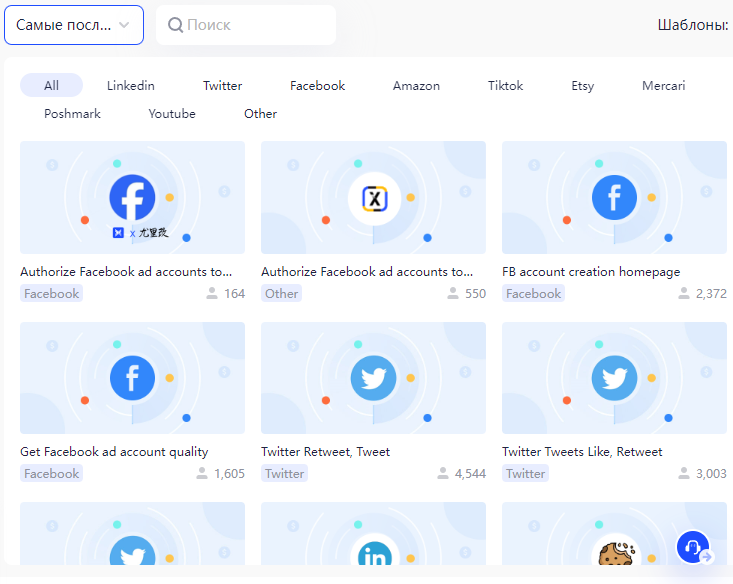Filter templates by Twitter
Screen dimensions: 733x584
(x=223, y=86)
